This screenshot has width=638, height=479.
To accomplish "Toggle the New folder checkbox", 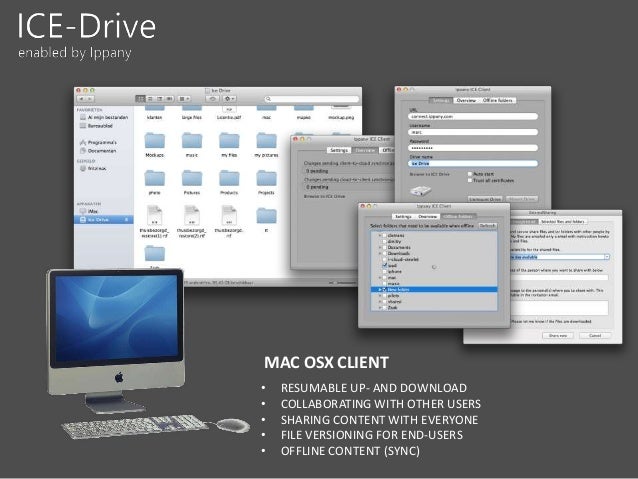I will (x=385, y=290).
